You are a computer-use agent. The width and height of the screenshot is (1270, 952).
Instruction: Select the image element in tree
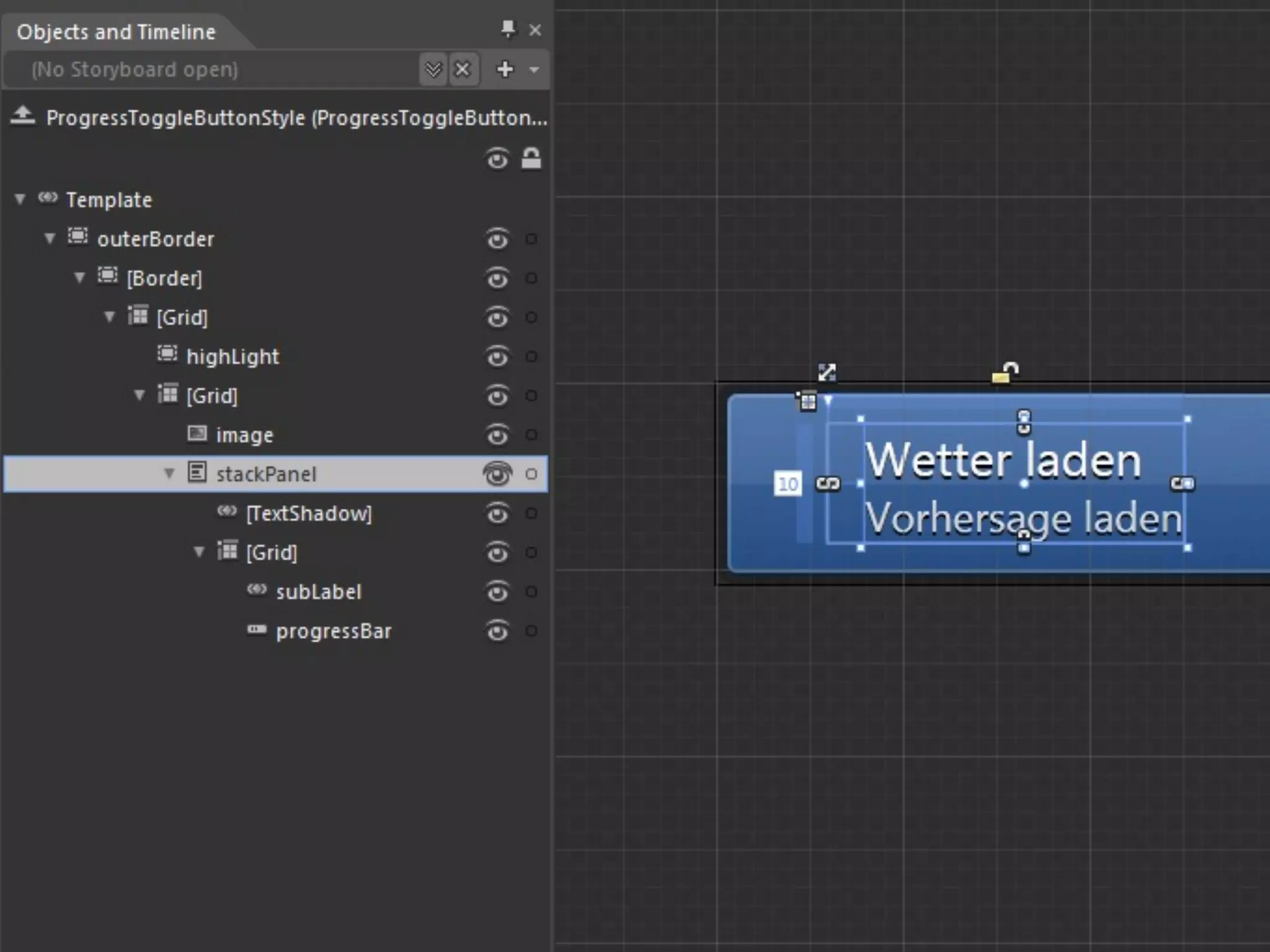(244, 435)
